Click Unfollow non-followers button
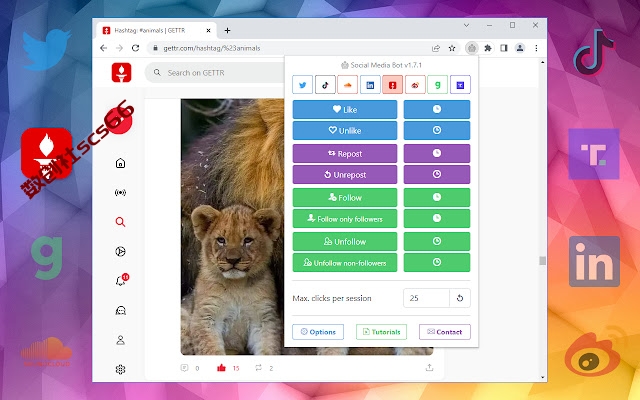The height and width of the screenshot is (400, 640). click(344, 263)
